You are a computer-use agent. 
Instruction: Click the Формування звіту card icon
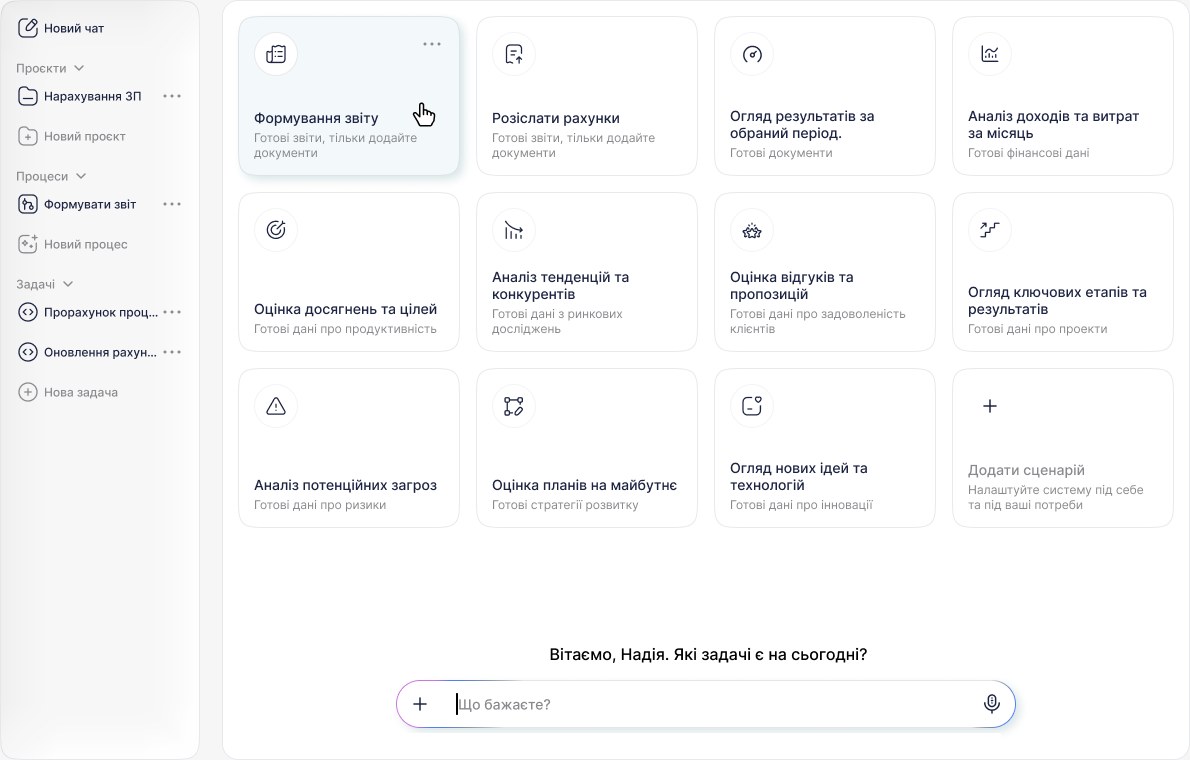tap(276, 54)
